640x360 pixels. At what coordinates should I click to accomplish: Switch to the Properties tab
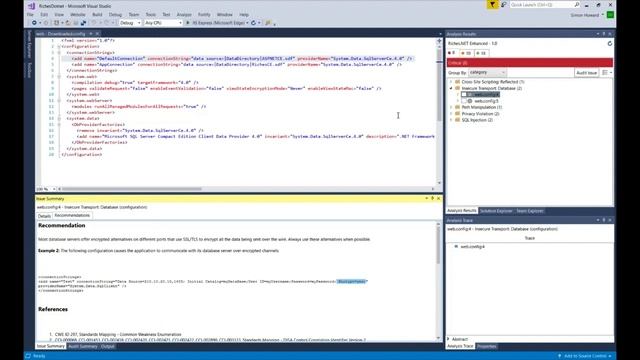487,346
